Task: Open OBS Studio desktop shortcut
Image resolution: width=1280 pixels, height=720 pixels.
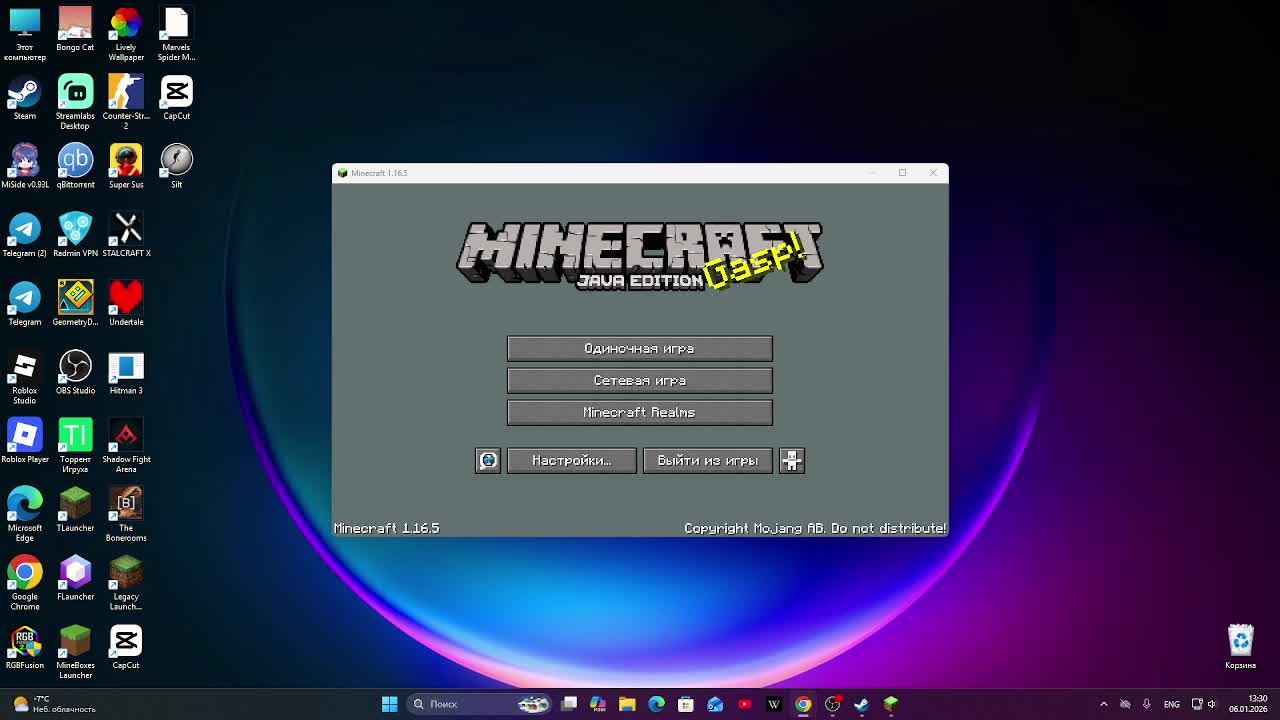Action: pos(75,372)
